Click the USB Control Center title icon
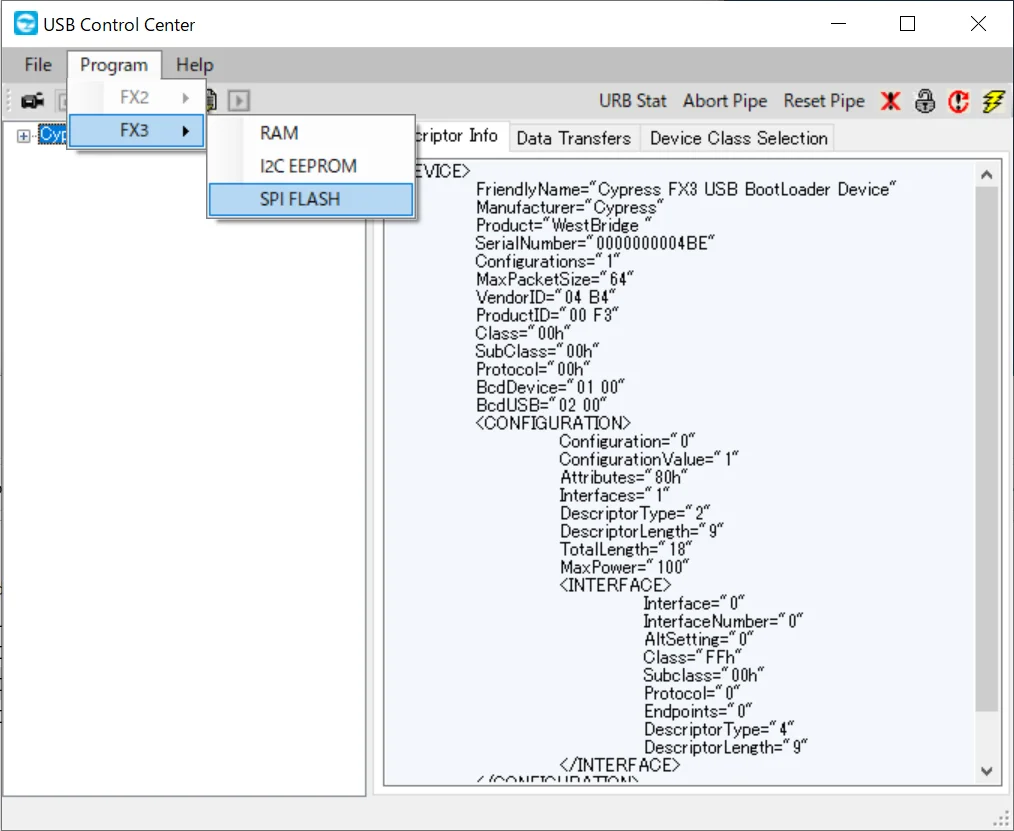1014x831 pixels. click(25, 24)
